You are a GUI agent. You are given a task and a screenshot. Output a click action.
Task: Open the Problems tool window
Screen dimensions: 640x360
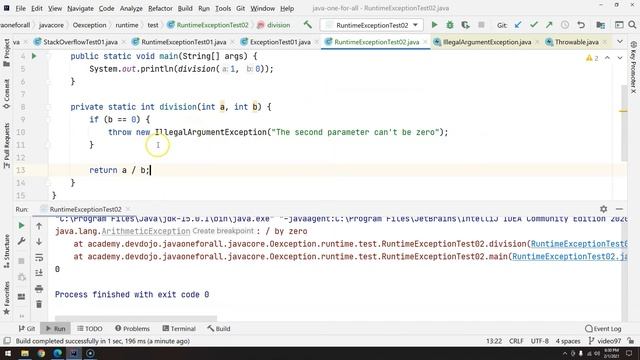tap(132, 329)
